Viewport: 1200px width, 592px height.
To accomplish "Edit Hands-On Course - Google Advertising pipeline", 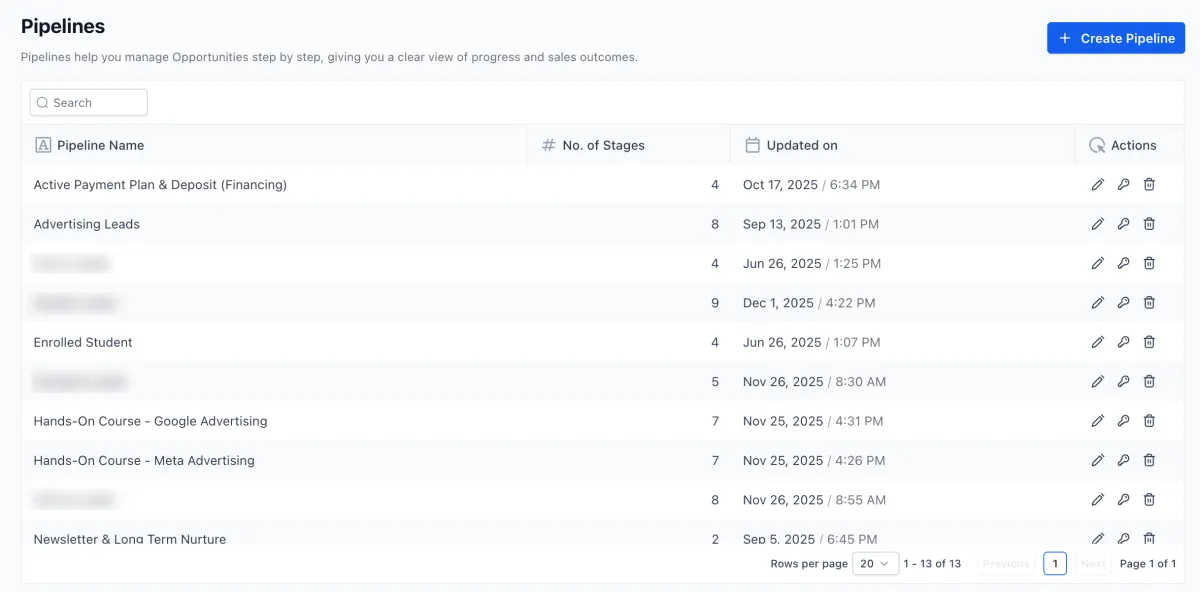I will [x=1098, y=421].
